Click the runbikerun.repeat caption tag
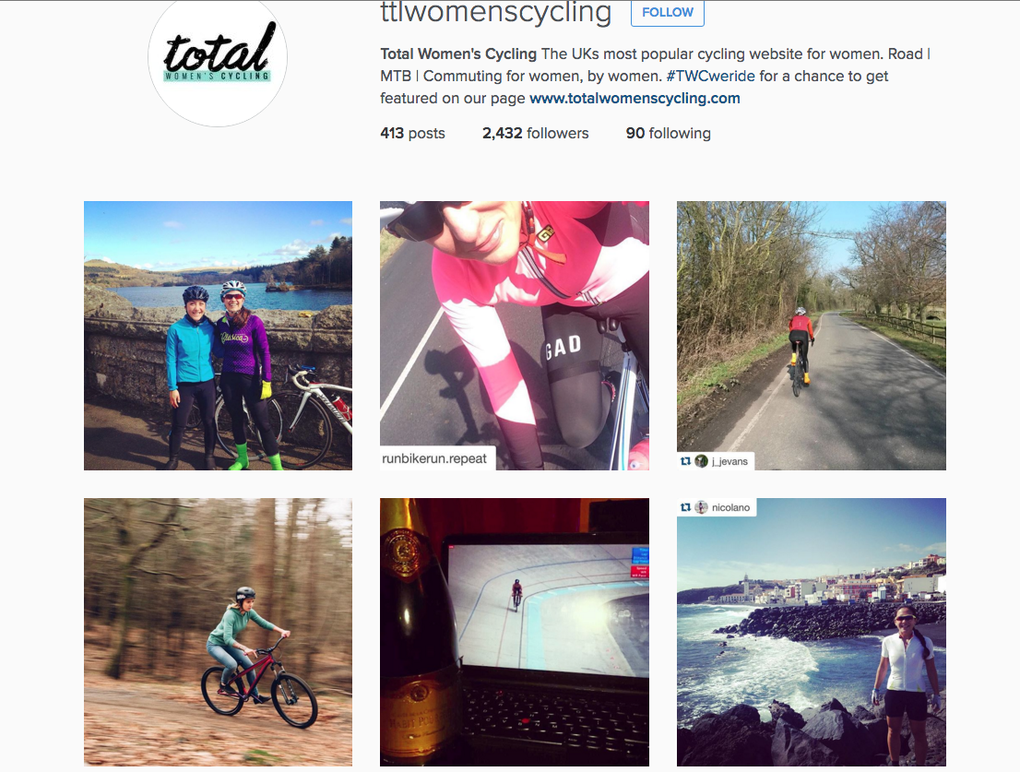1020x772 pixels. (435, 459)
